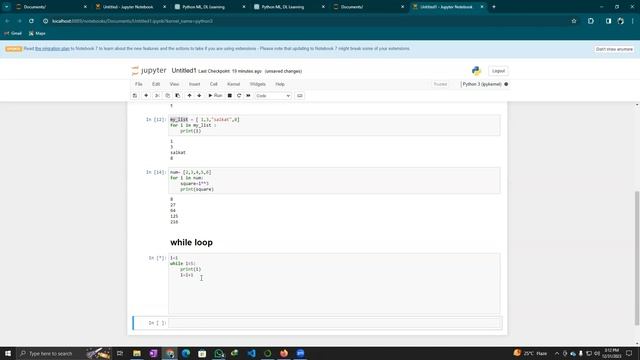Open the tab search dropdown arrow
Image resolution: width=640 pixels, height=360 pixels.
tap(7, 7)
